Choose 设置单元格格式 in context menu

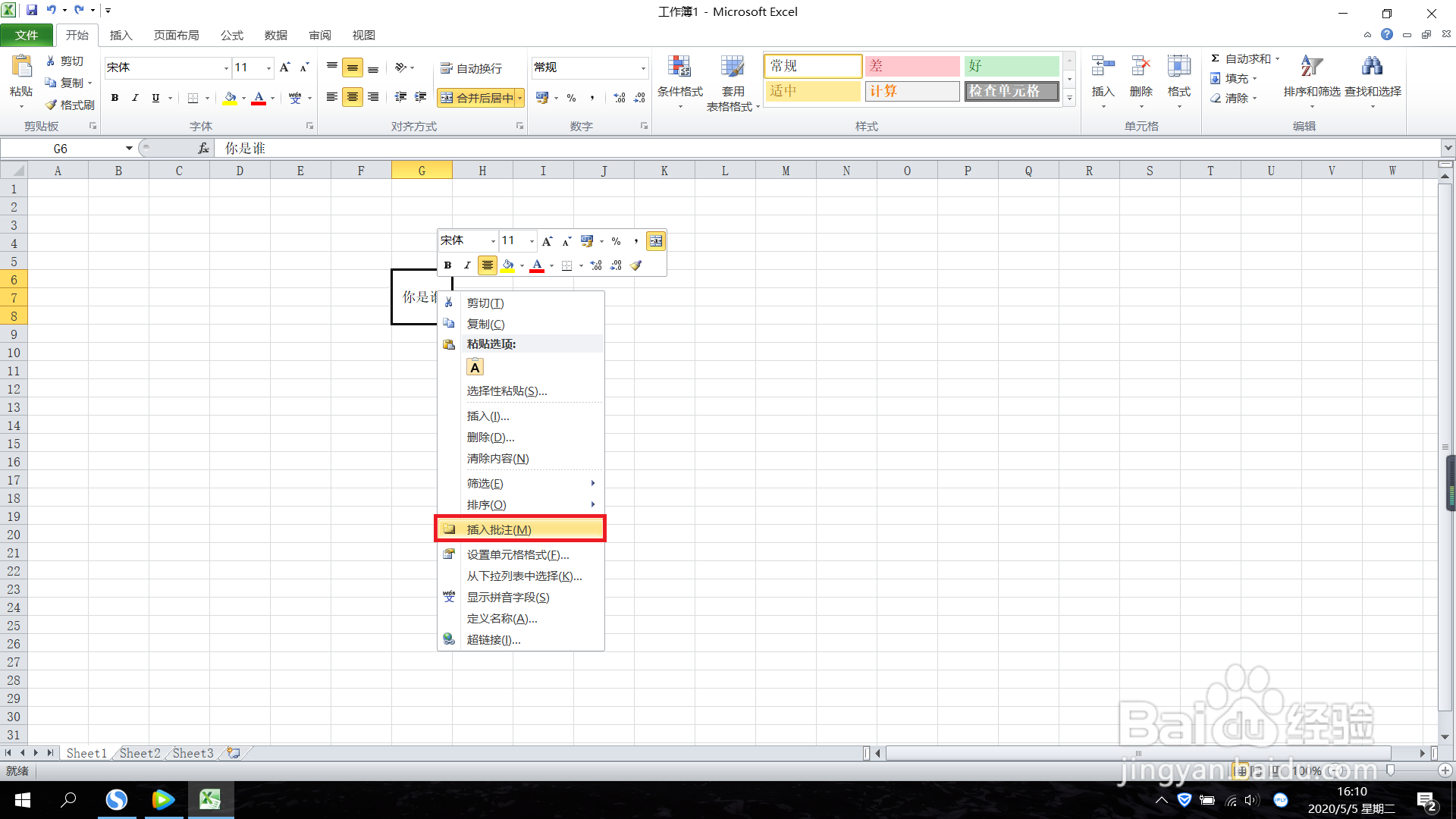pyautogui.click(x=517, y=554)
